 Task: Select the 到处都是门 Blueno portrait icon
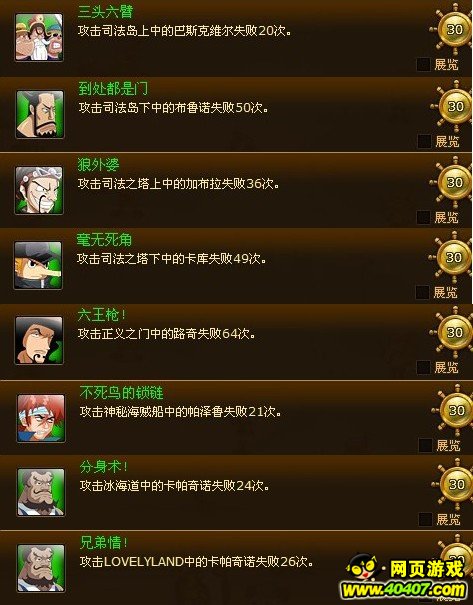point(40,114)
